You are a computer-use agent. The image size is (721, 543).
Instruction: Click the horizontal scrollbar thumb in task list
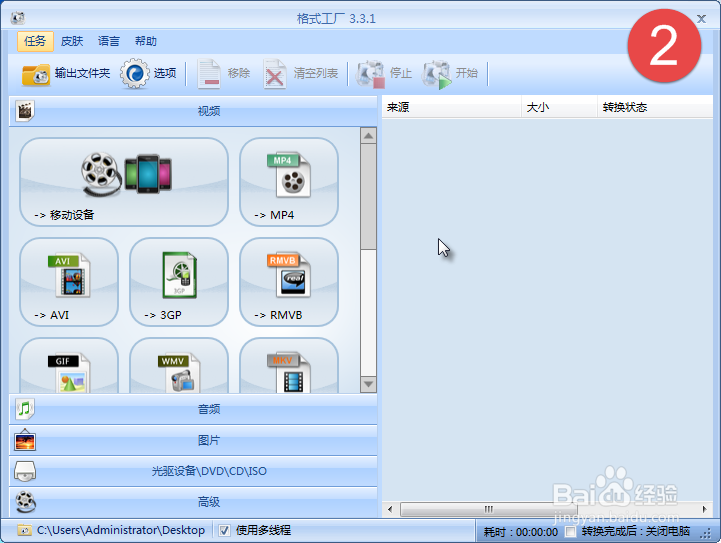488,509
